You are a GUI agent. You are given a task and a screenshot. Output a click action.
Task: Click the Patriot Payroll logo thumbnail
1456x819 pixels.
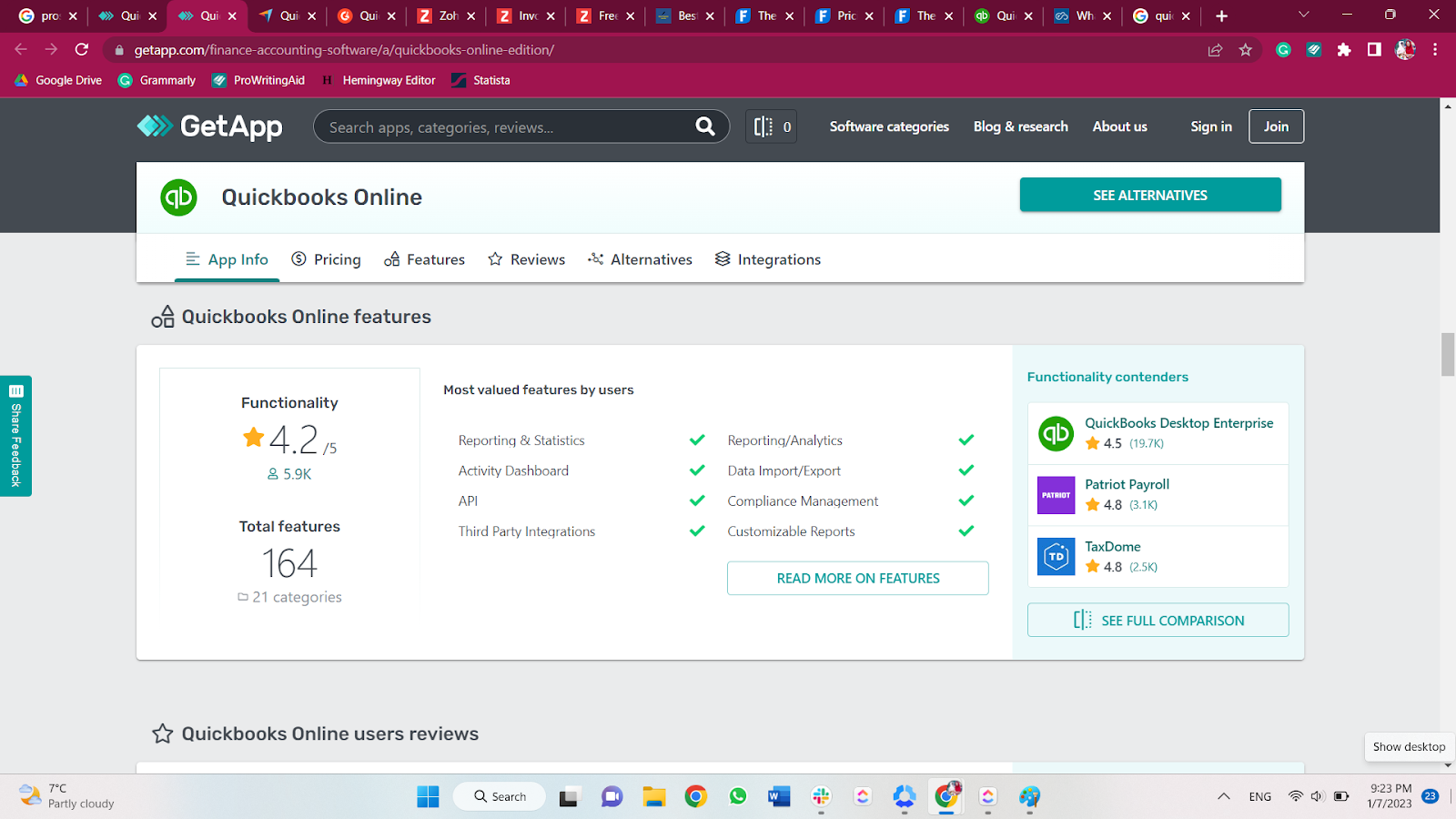[1057, 495]
